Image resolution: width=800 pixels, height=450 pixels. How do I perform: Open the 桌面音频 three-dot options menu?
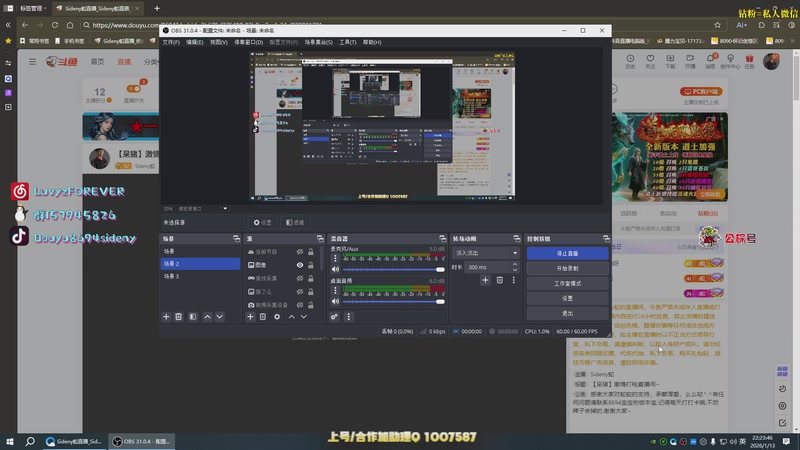(335, 290)
